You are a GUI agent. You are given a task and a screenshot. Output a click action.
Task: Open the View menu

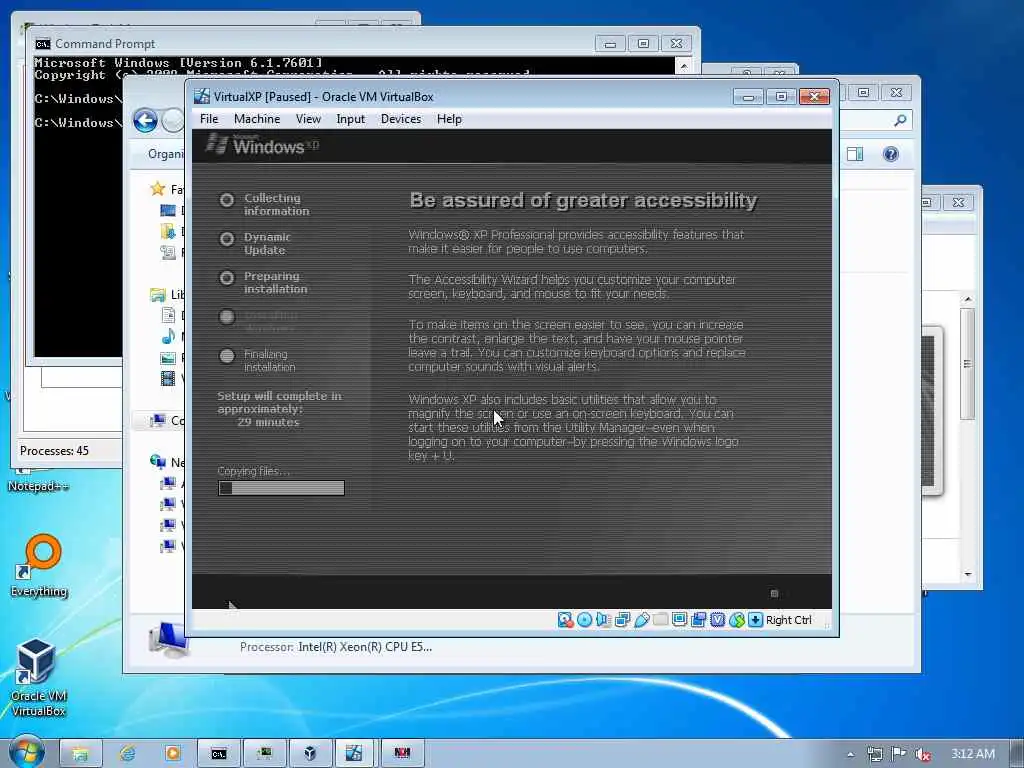pyautogui.click(x=308, y=119)
